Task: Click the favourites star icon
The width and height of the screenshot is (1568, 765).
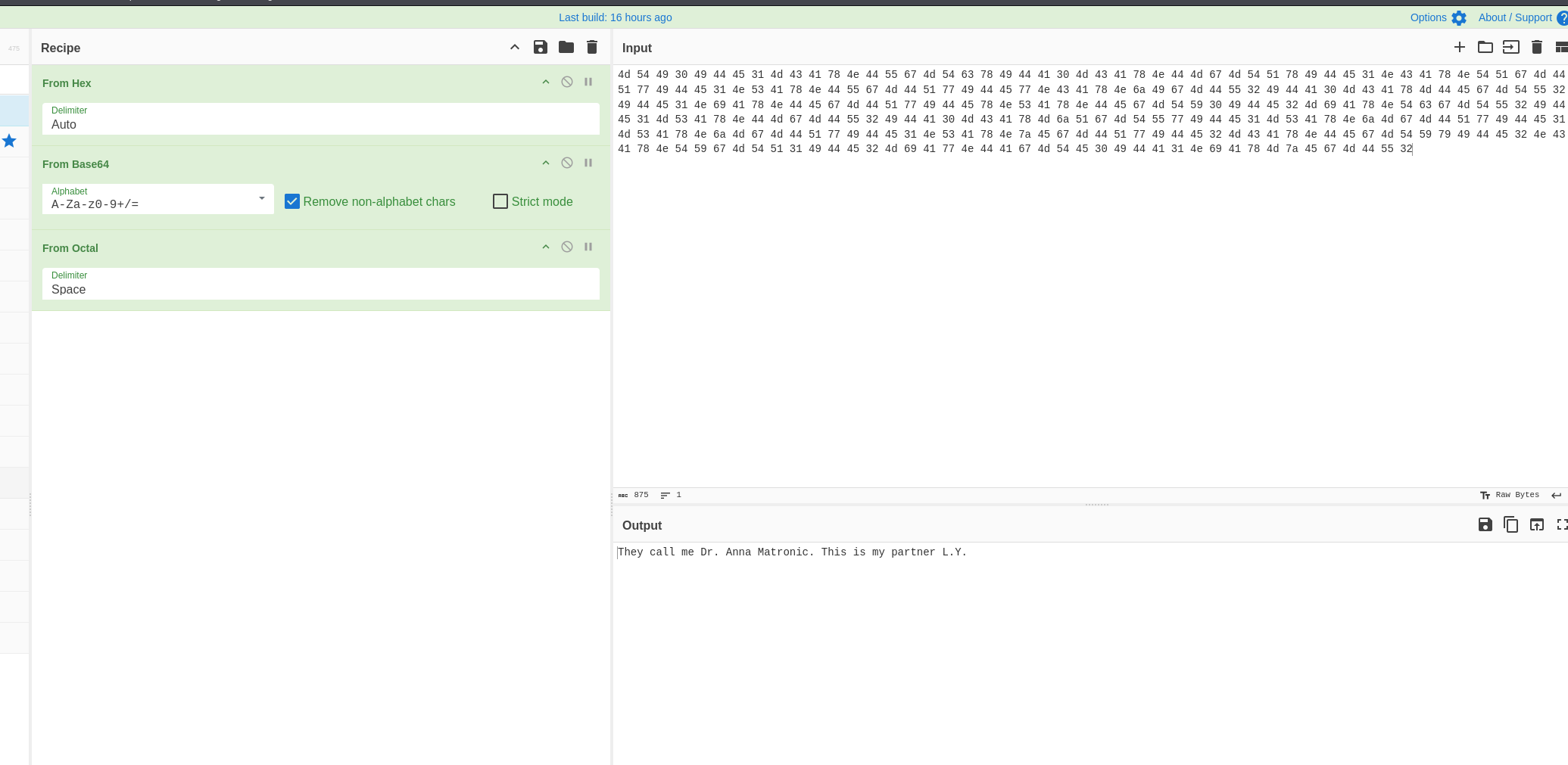Action: click(x=9, y=141)
